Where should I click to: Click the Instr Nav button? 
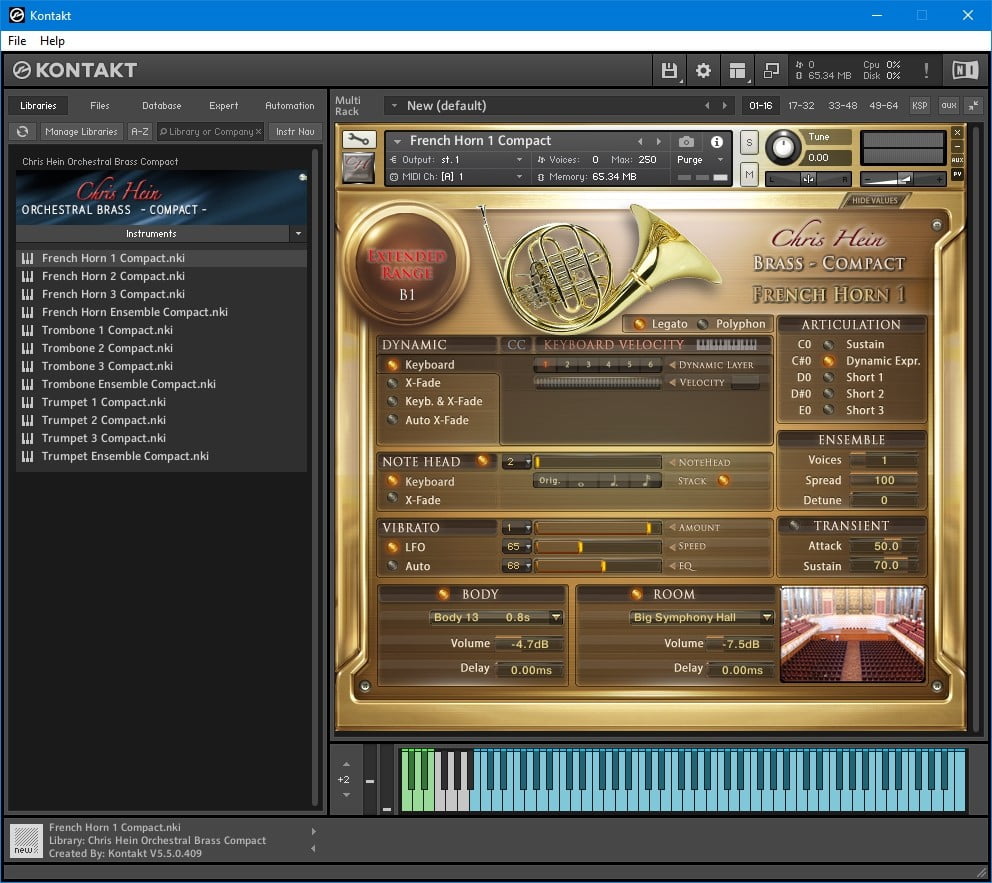[295, 132]
